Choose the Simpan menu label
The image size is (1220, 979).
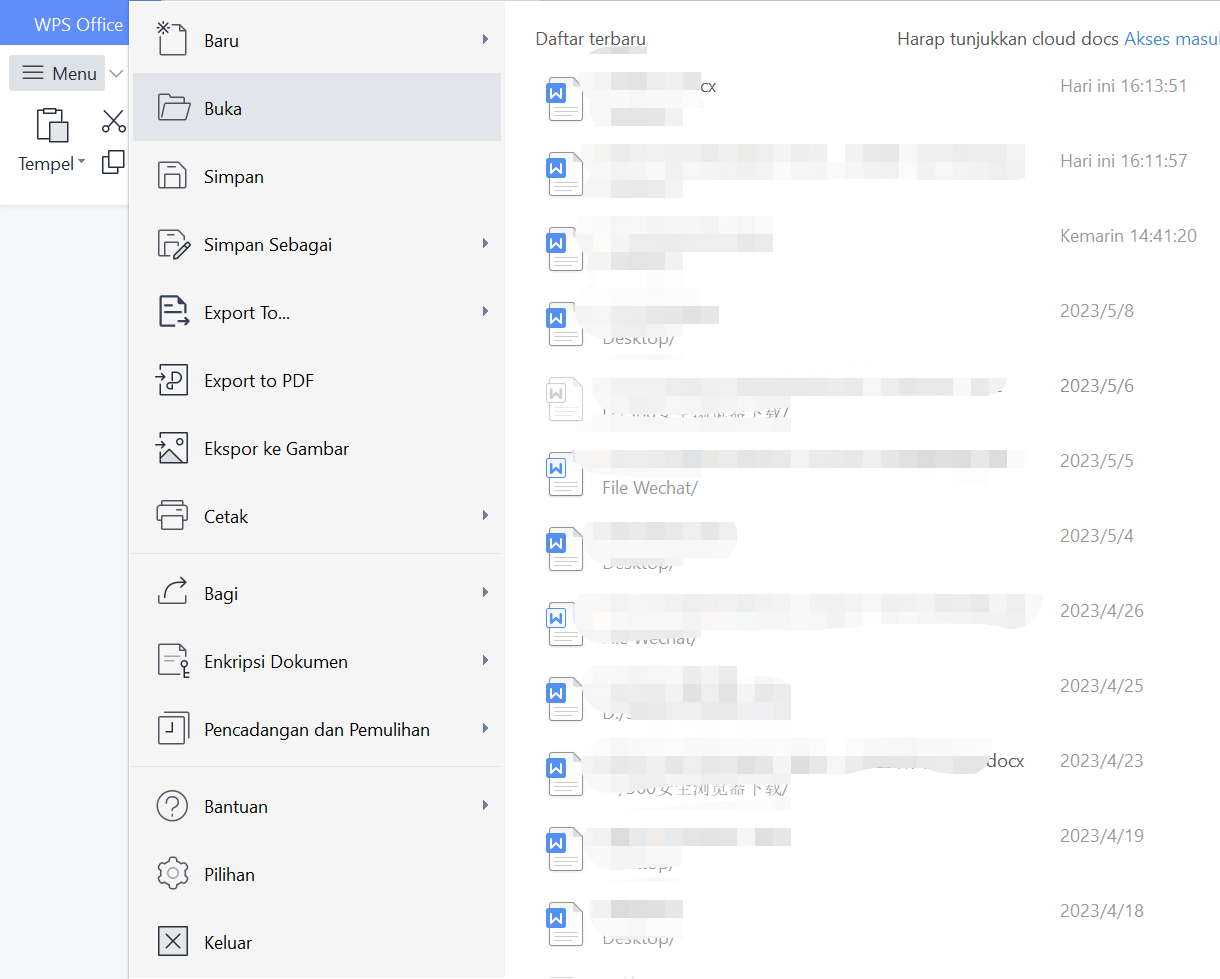[x=234, y=177]
